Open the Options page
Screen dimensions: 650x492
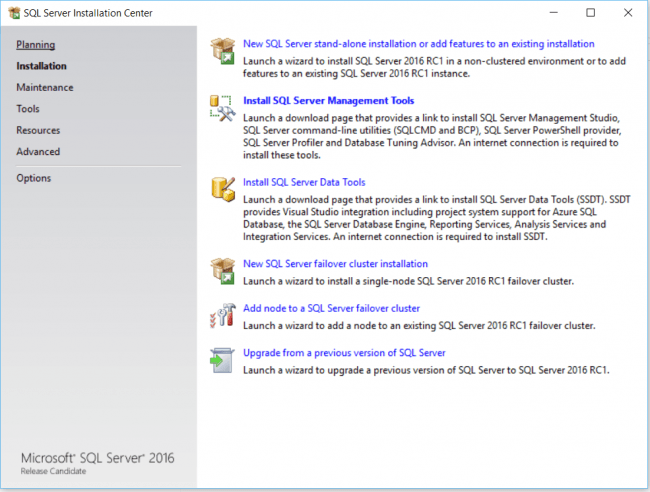[34, 178]
